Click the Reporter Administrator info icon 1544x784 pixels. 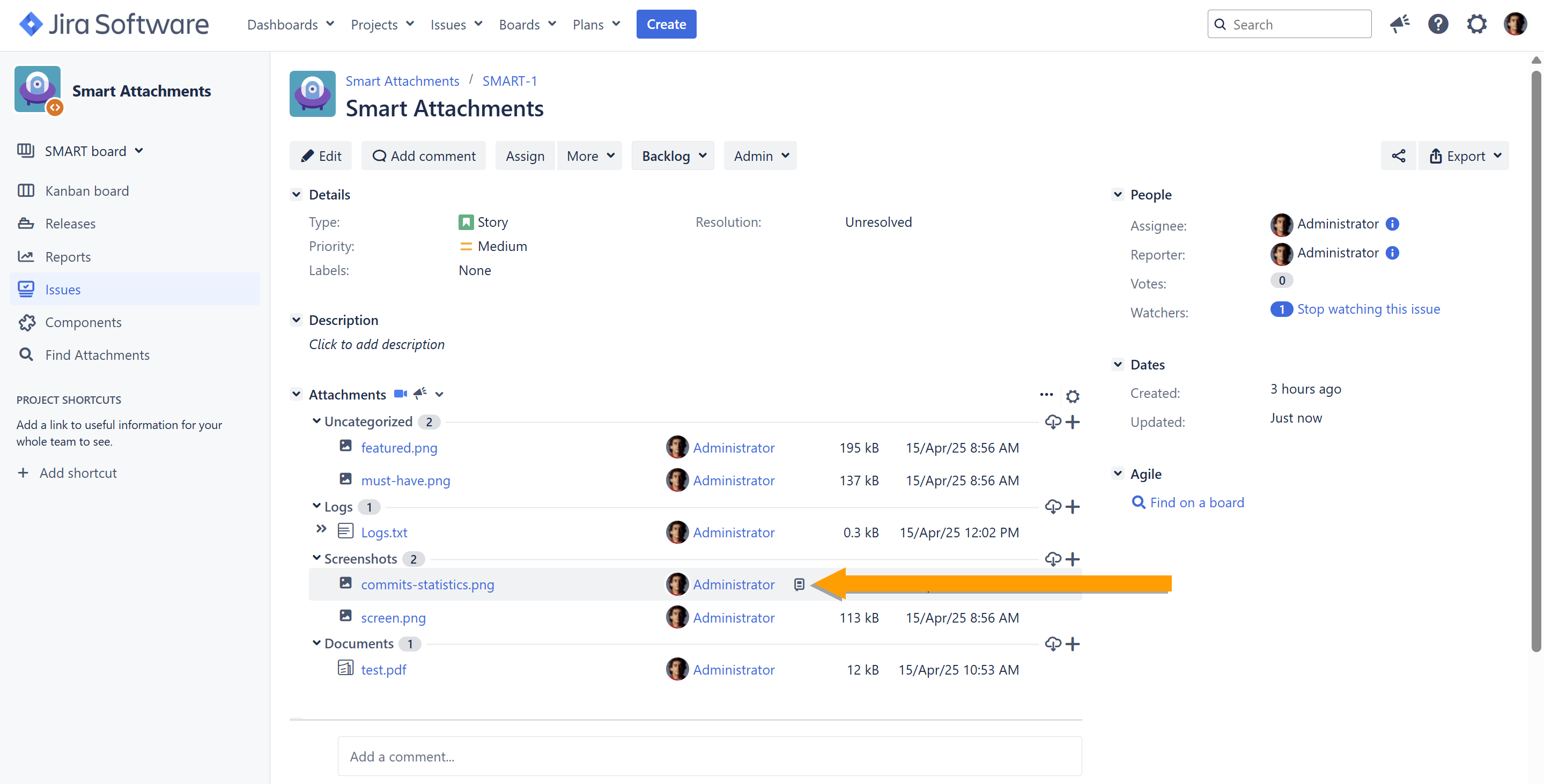pyautogui.click(x=1392, y=253)
